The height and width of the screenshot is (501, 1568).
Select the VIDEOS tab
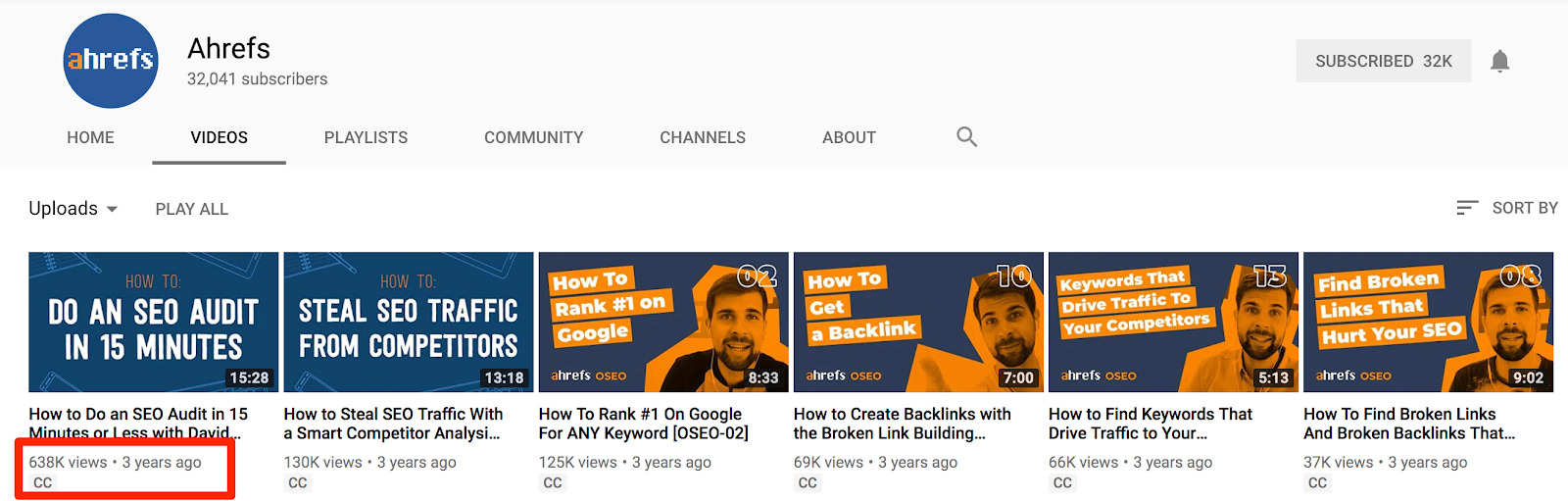click(x=220, y=137)
